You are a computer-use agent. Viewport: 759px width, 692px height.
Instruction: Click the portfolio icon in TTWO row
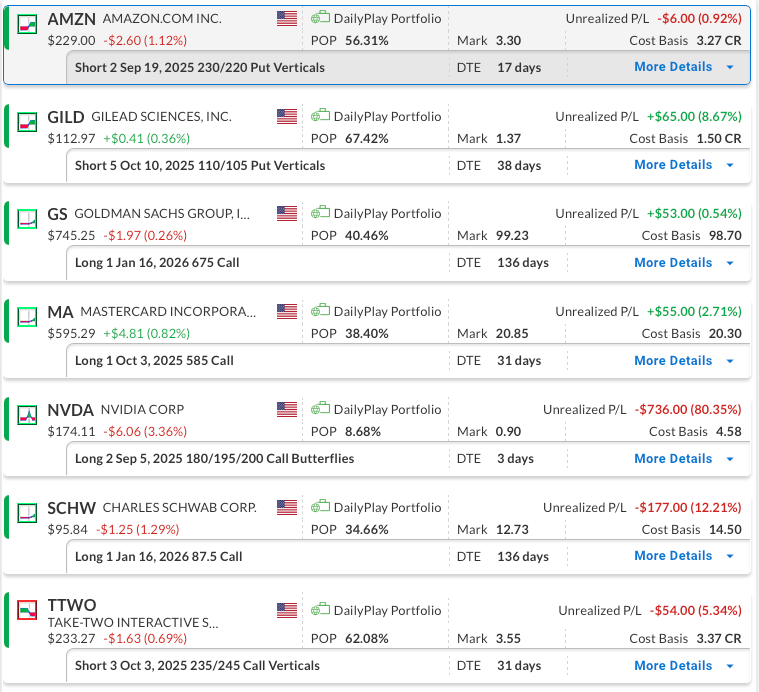pos(320,610)
